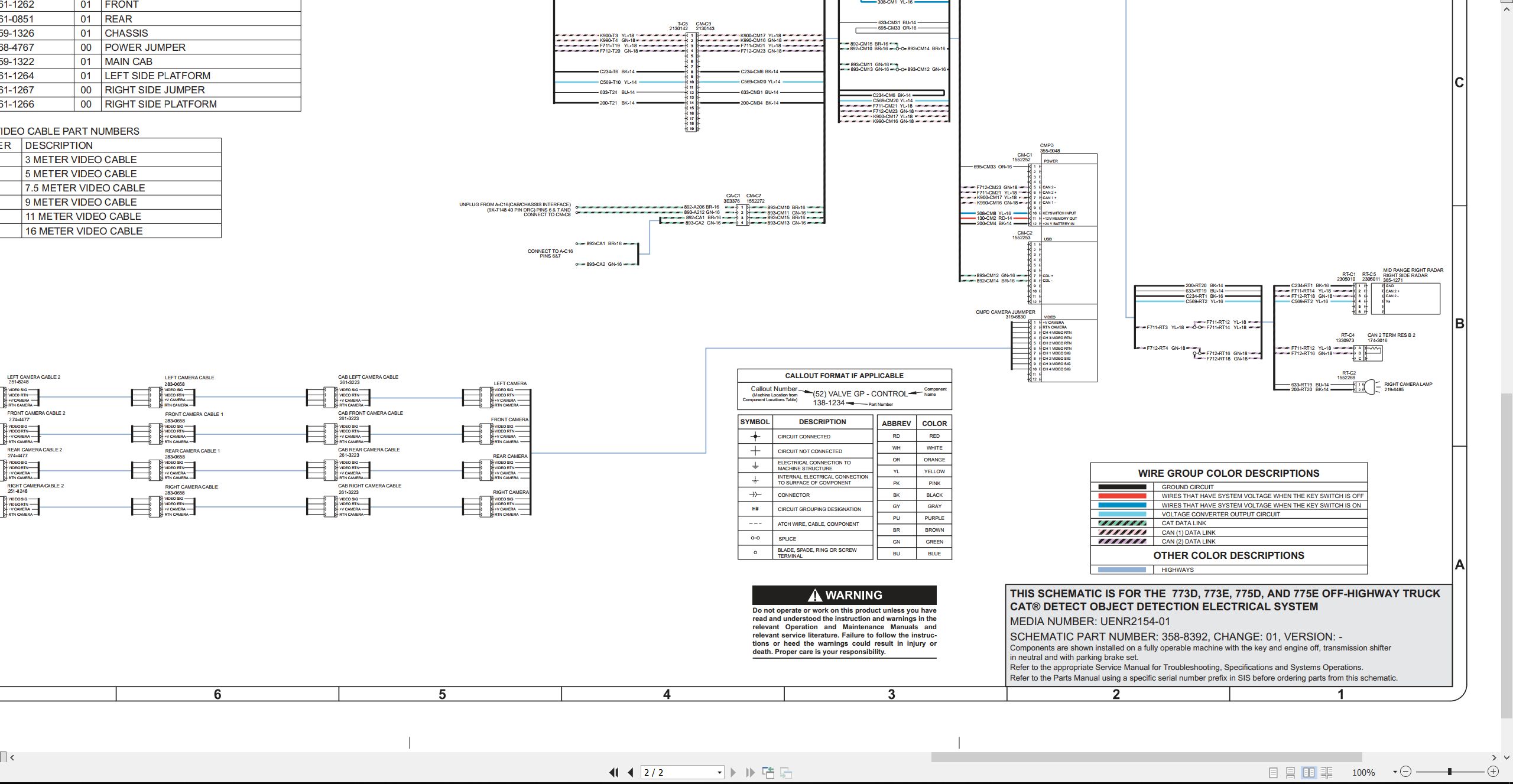This screenshot has width=1513, height=784.
Task: Click 'CALLOUT FORMAT IF APPLICABLE' heading
Action: pyautogui.click(x=844, y=376)
